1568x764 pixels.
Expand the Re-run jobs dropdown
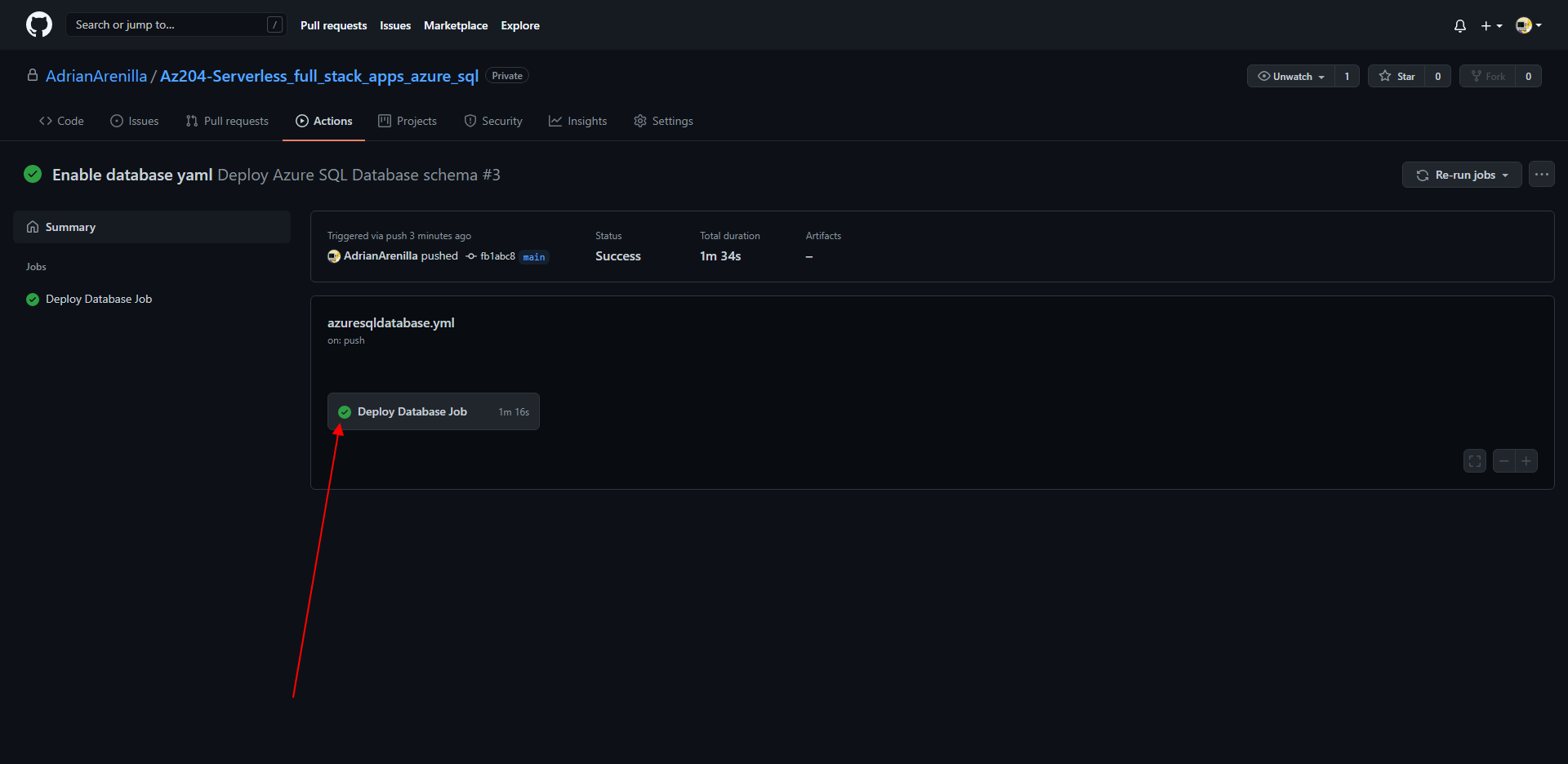[x=1462, y=175]
